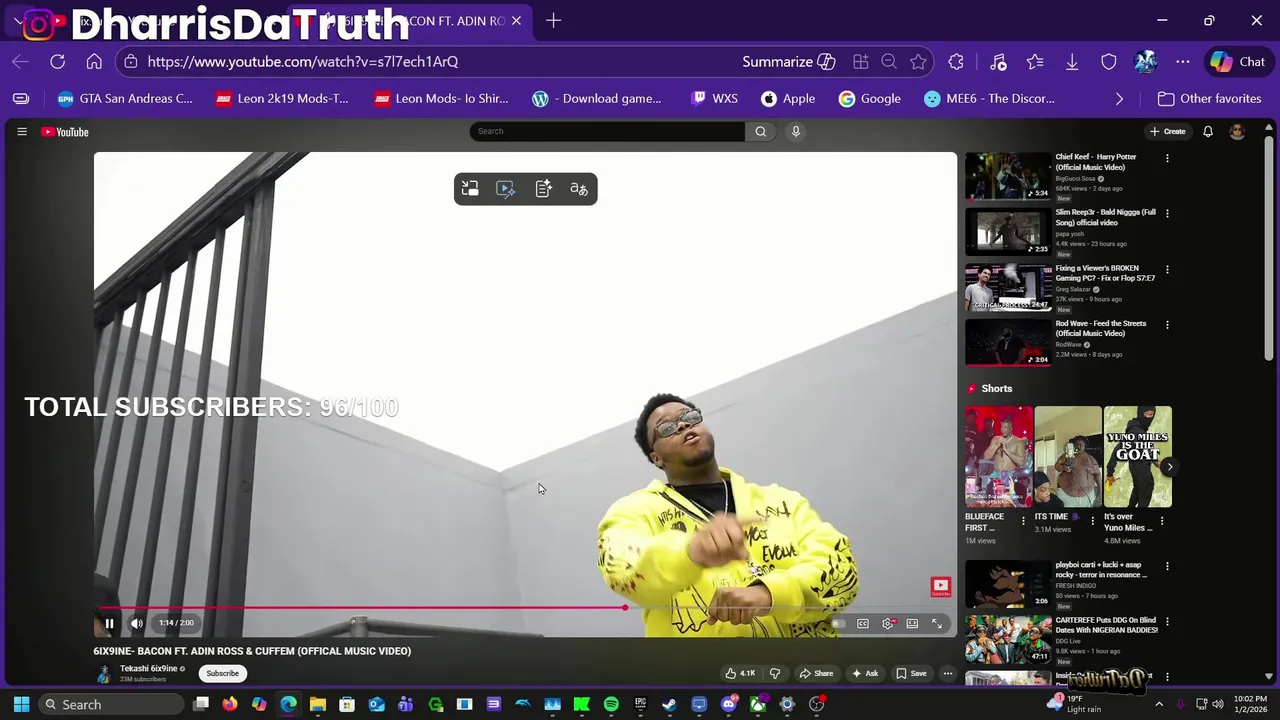Click the notes icon in the video overlay toolbar

(x=543, y=189)
